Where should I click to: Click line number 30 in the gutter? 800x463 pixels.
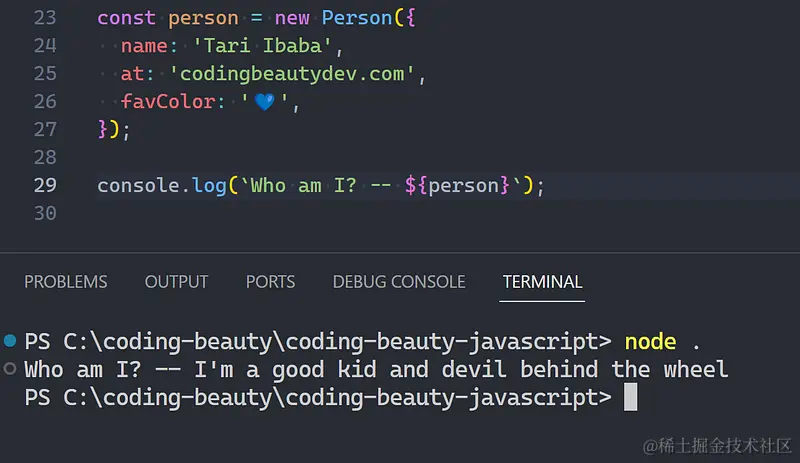point(45,213)
